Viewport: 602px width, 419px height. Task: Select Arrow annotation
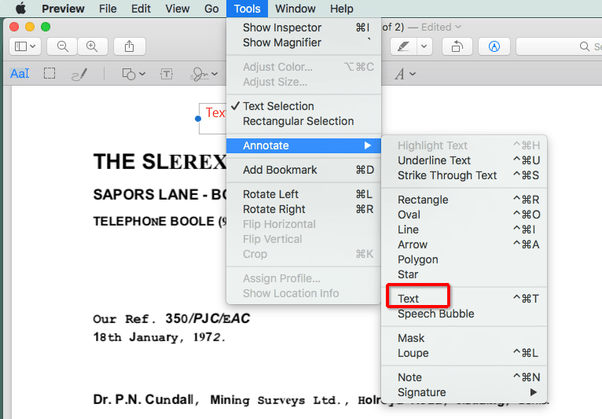[x=464, y=245]
